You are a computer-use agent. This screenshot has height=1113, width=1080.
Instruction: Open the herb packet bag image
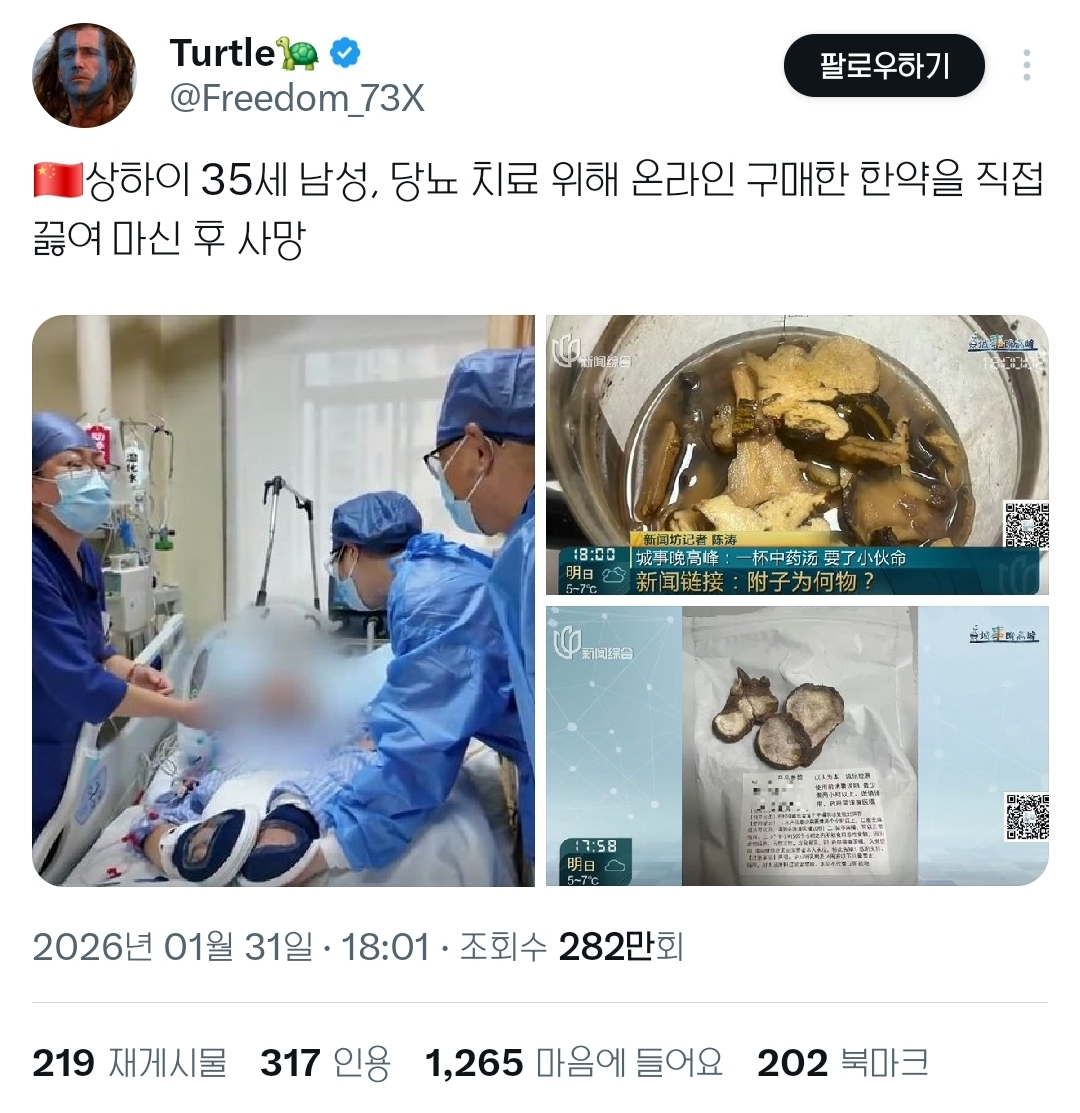797,746
